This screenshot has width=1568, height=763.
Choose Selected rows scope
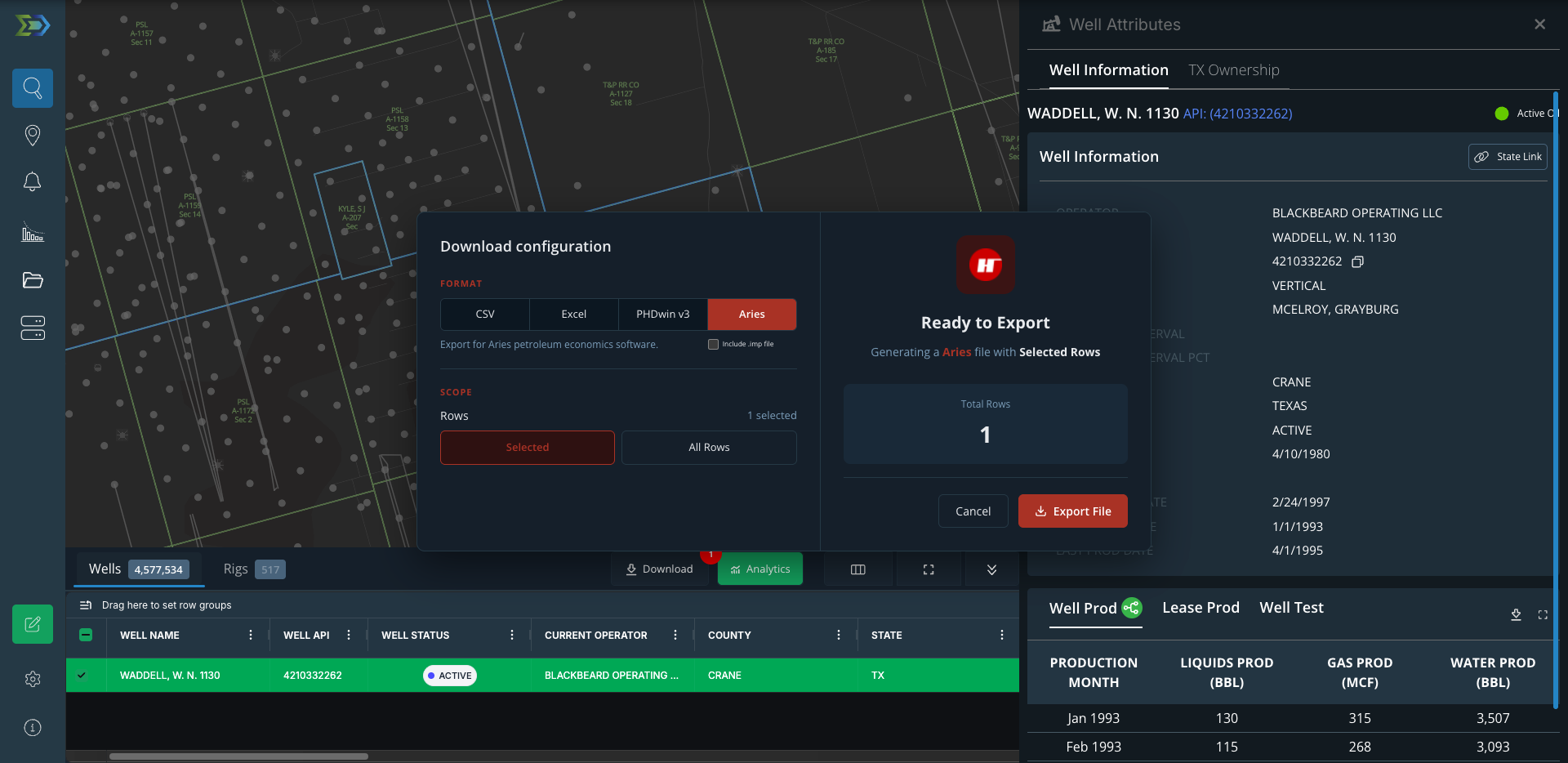coord(528,448)
